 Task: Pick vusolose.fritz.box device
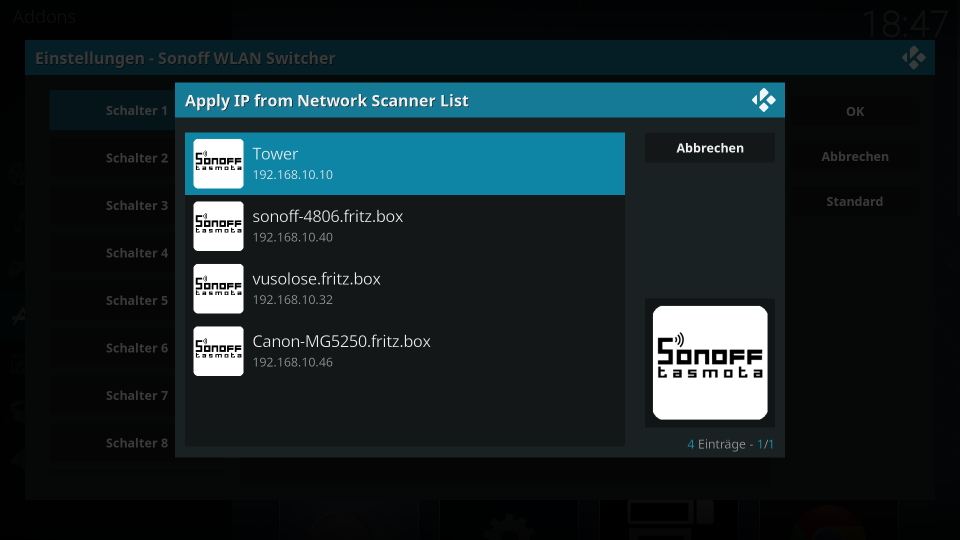pyautogui.click(x=405, y=288)
